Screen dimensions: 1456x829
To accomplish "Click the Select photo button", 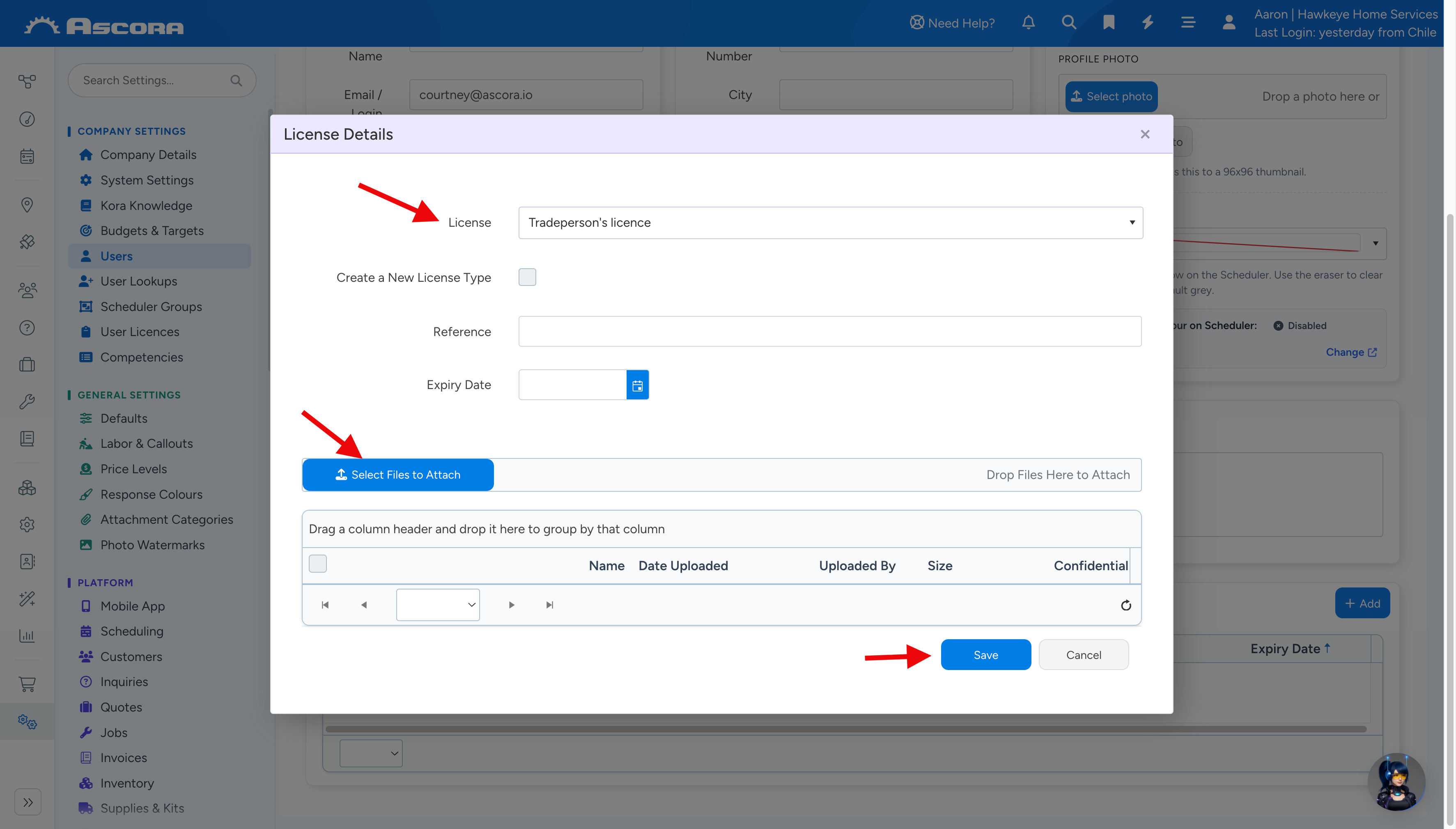I will point(1111,97).
